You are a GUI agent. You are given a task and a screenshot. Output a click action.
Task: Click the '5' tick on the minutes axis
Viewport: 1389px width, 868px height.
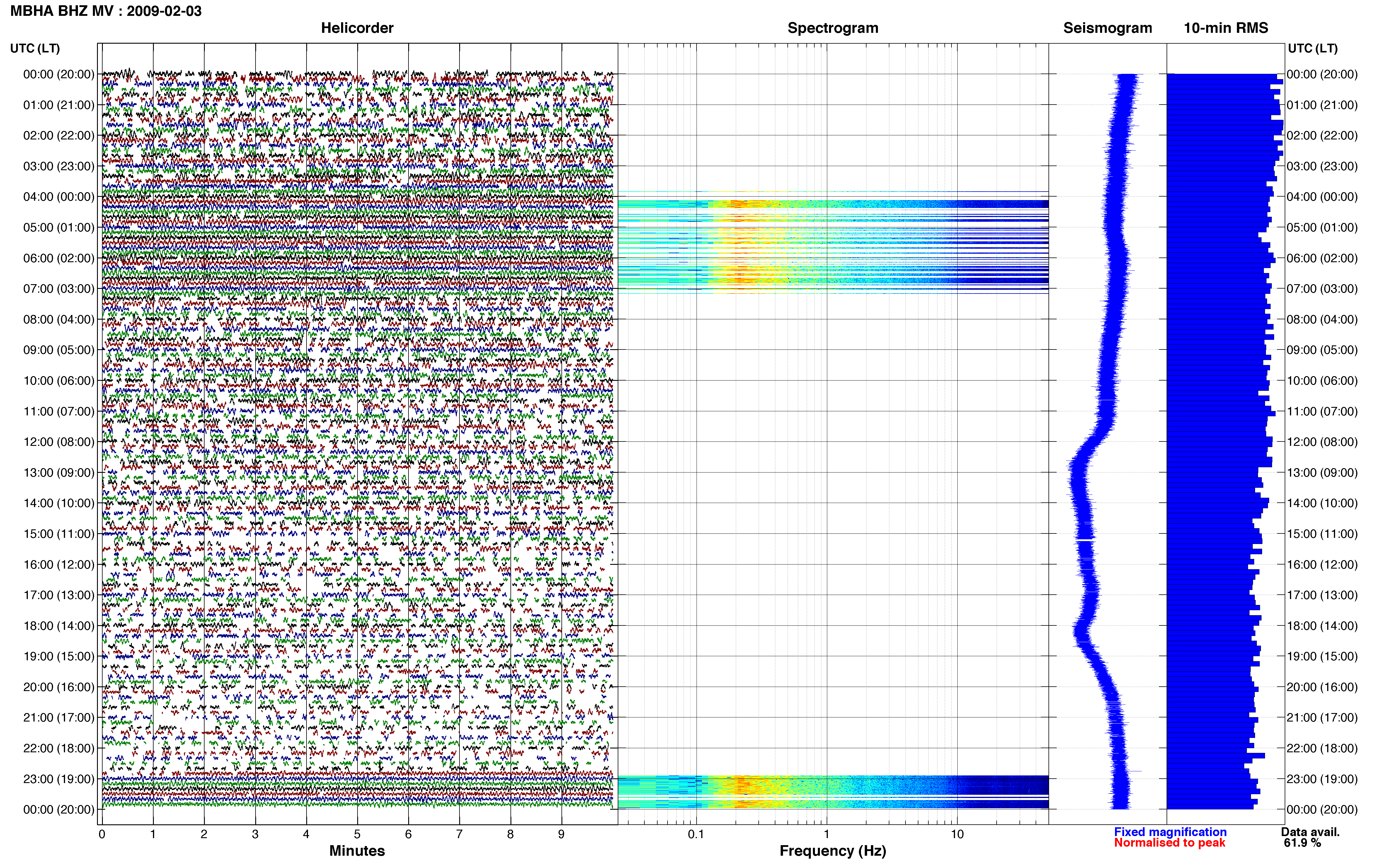(357, 835)
